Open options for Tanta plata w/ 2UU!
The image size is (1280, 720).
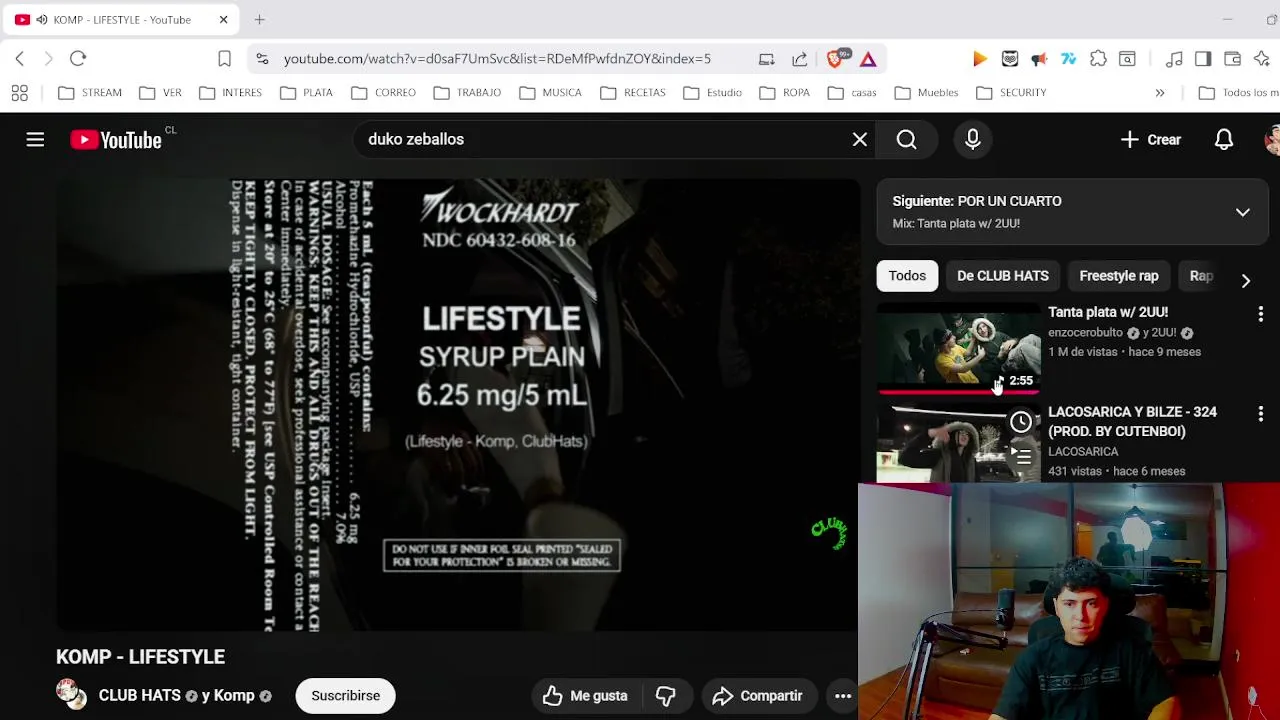[x=1260, y=314]
